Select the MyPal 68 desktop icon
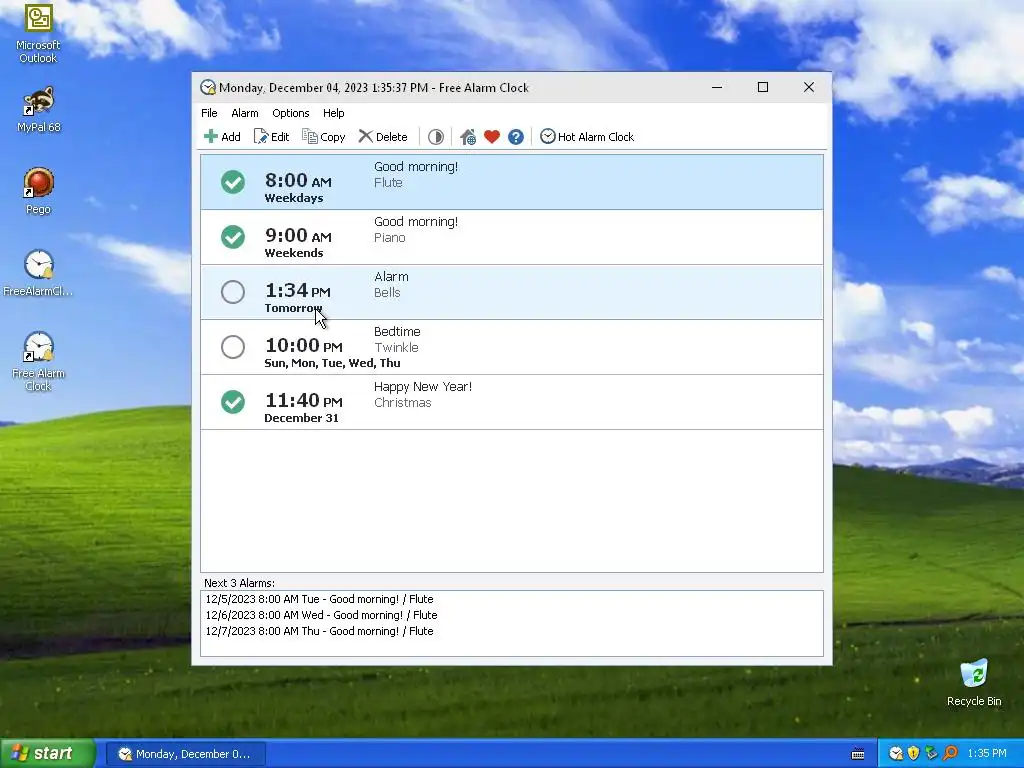Screen dimensions: 1024x768 (x=38, y=109)
